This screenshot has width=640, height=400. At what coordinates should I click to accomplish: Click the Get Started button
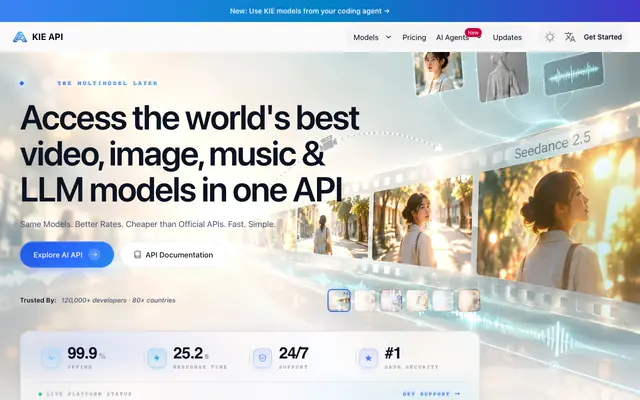coord(602,37)
